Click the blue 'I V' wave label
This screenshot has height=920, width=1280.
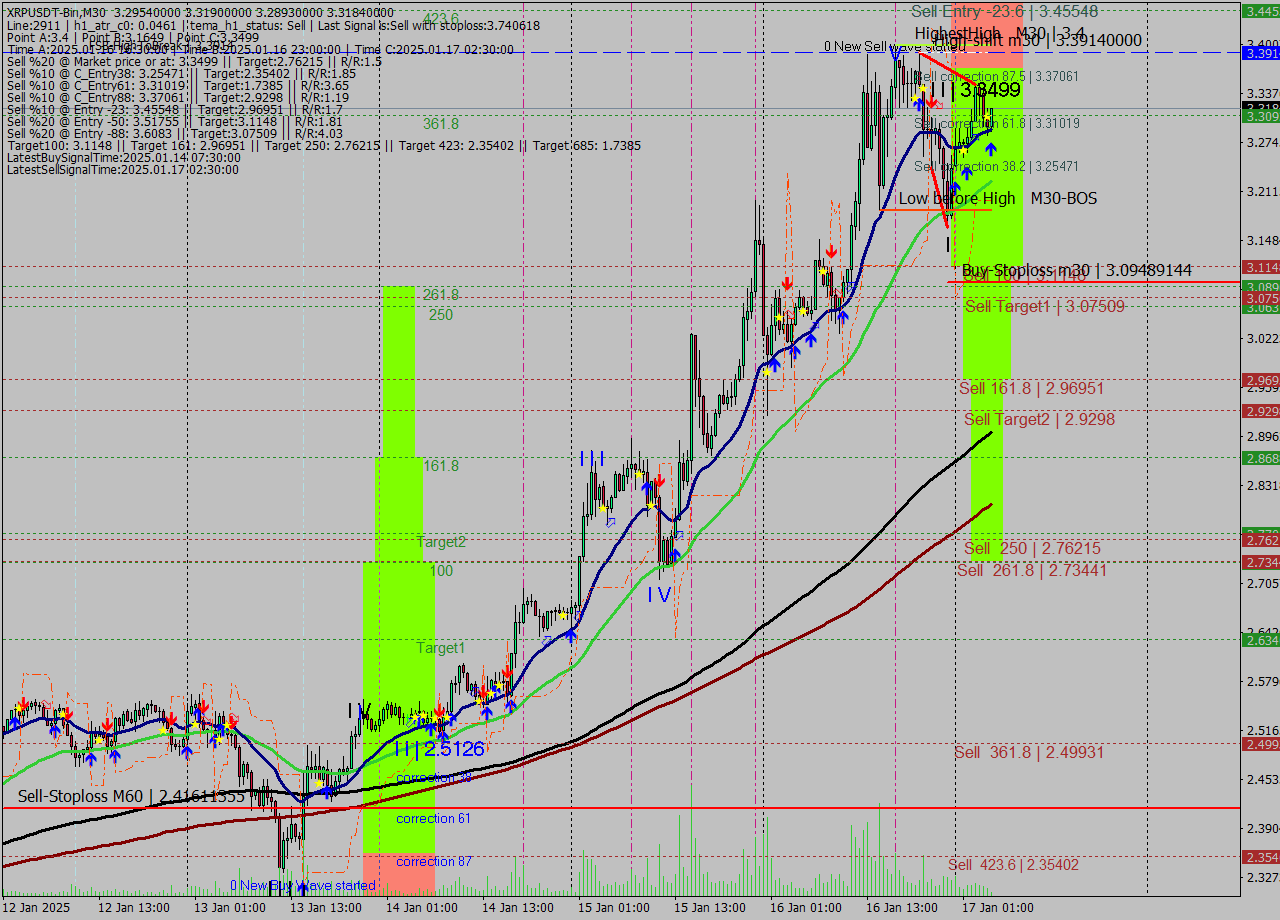(658, 595)
